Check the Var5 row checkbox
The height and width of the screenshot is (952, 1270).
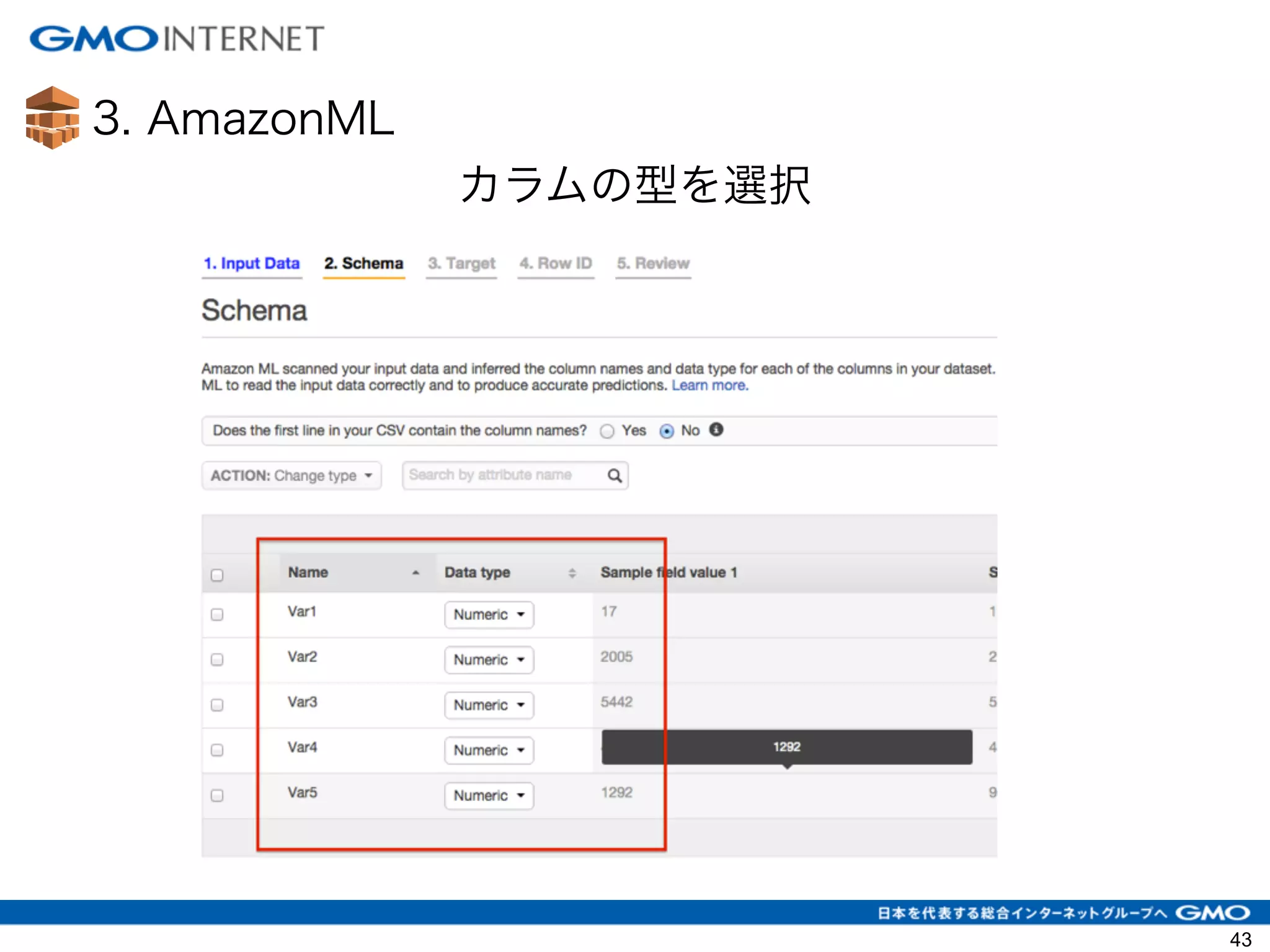click(x=217, y=795)
